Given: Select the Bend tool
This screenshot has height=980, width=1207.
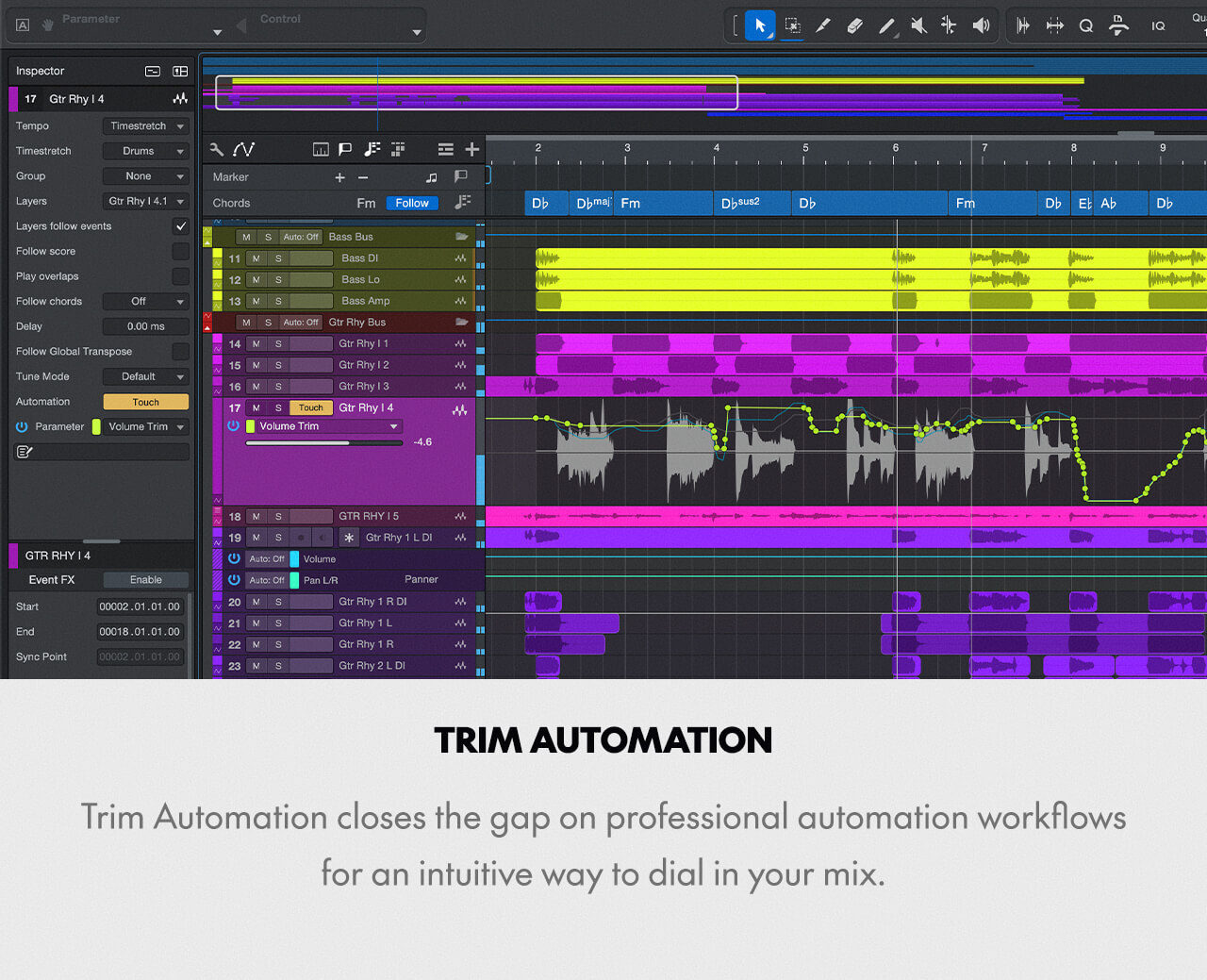Looking at the screenshot, I should click(949, 25).
